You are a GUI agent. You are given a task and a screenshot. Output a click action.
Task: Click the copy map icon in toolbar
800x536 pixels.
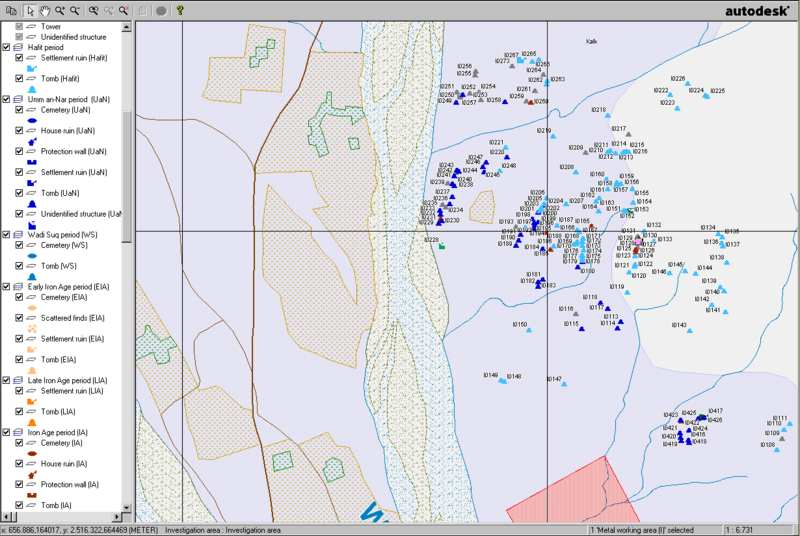9,10
